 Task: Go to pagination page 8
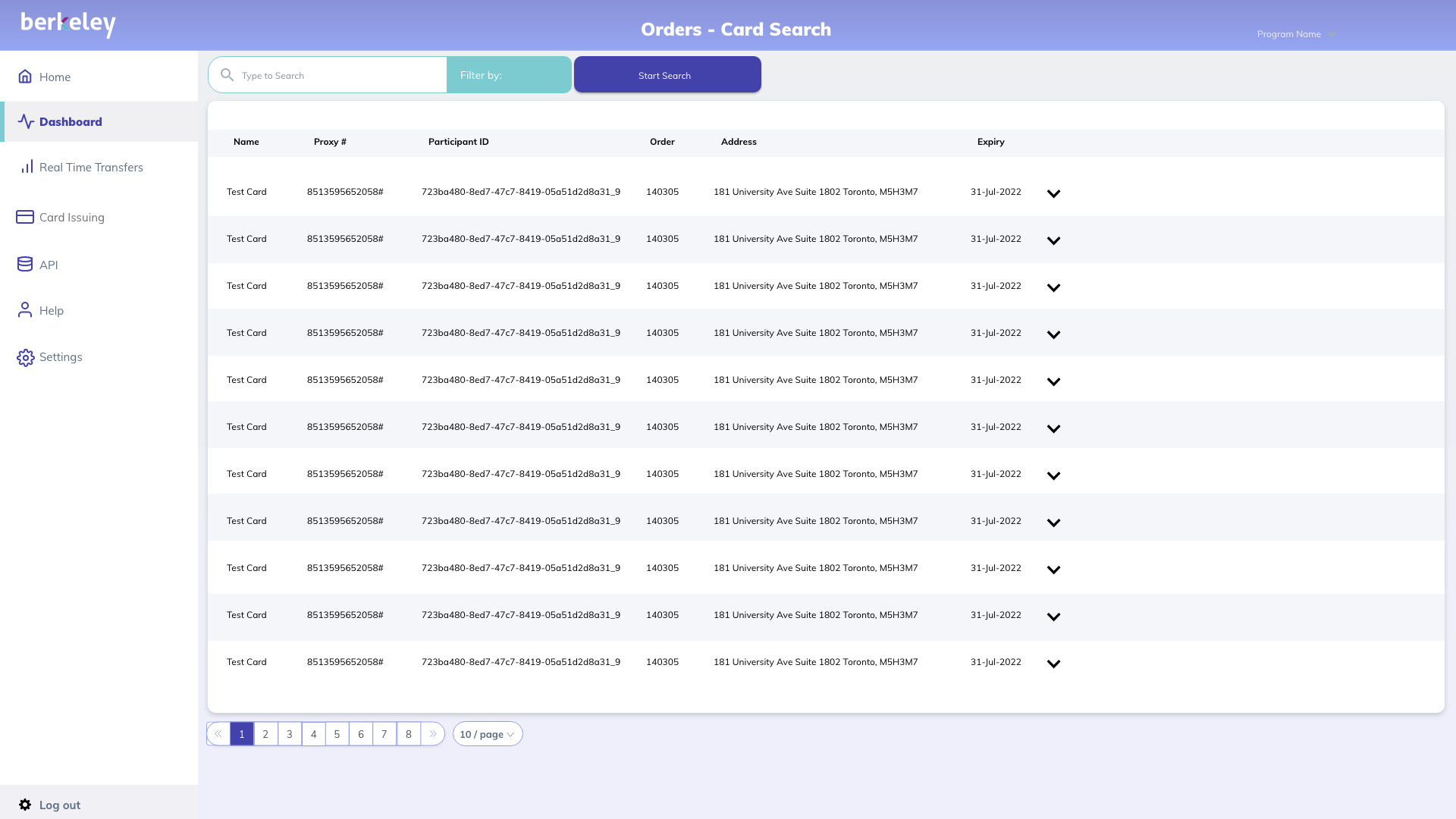408,734
